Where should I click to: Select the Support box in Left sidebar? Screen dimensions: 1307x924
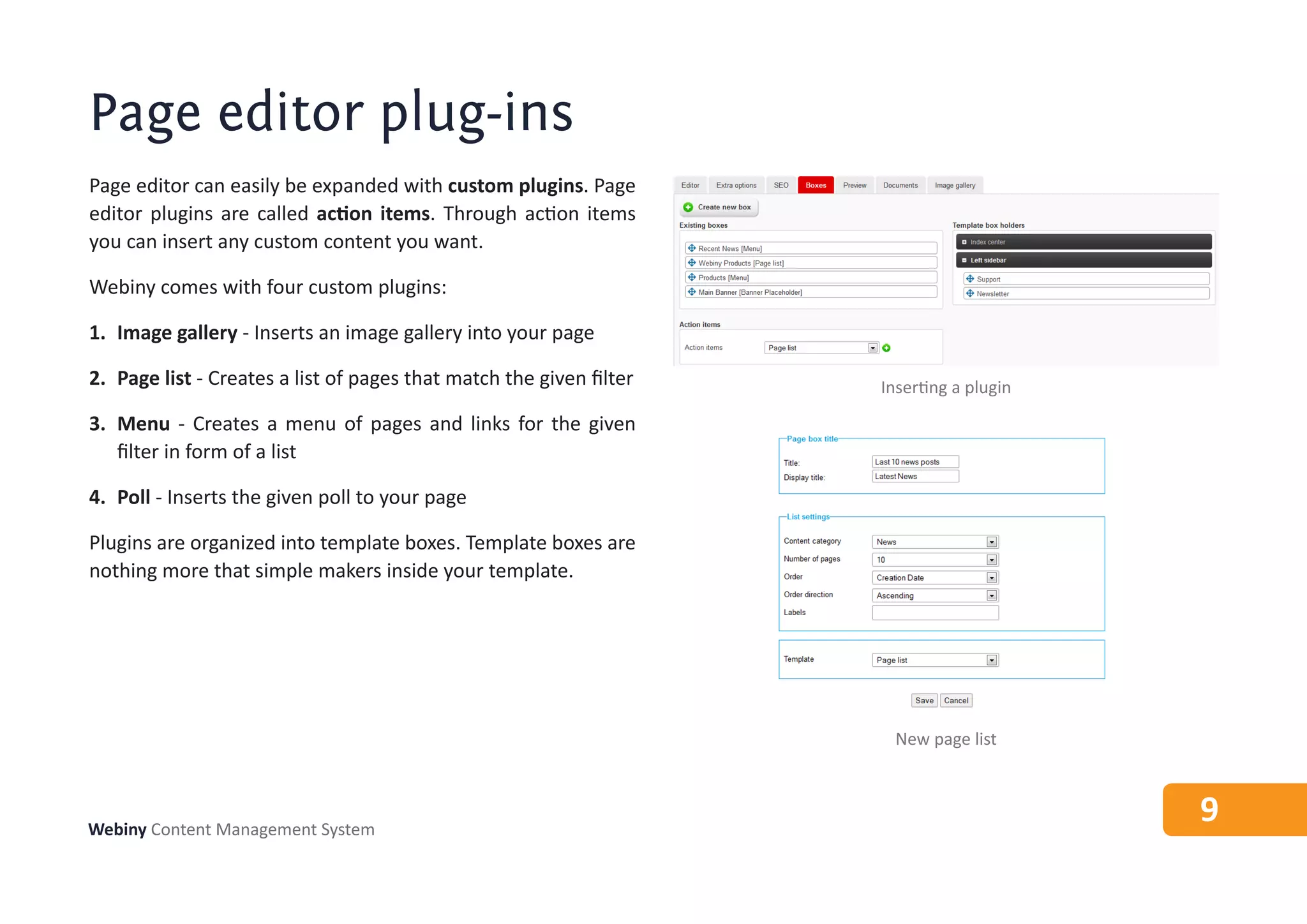1086,279
